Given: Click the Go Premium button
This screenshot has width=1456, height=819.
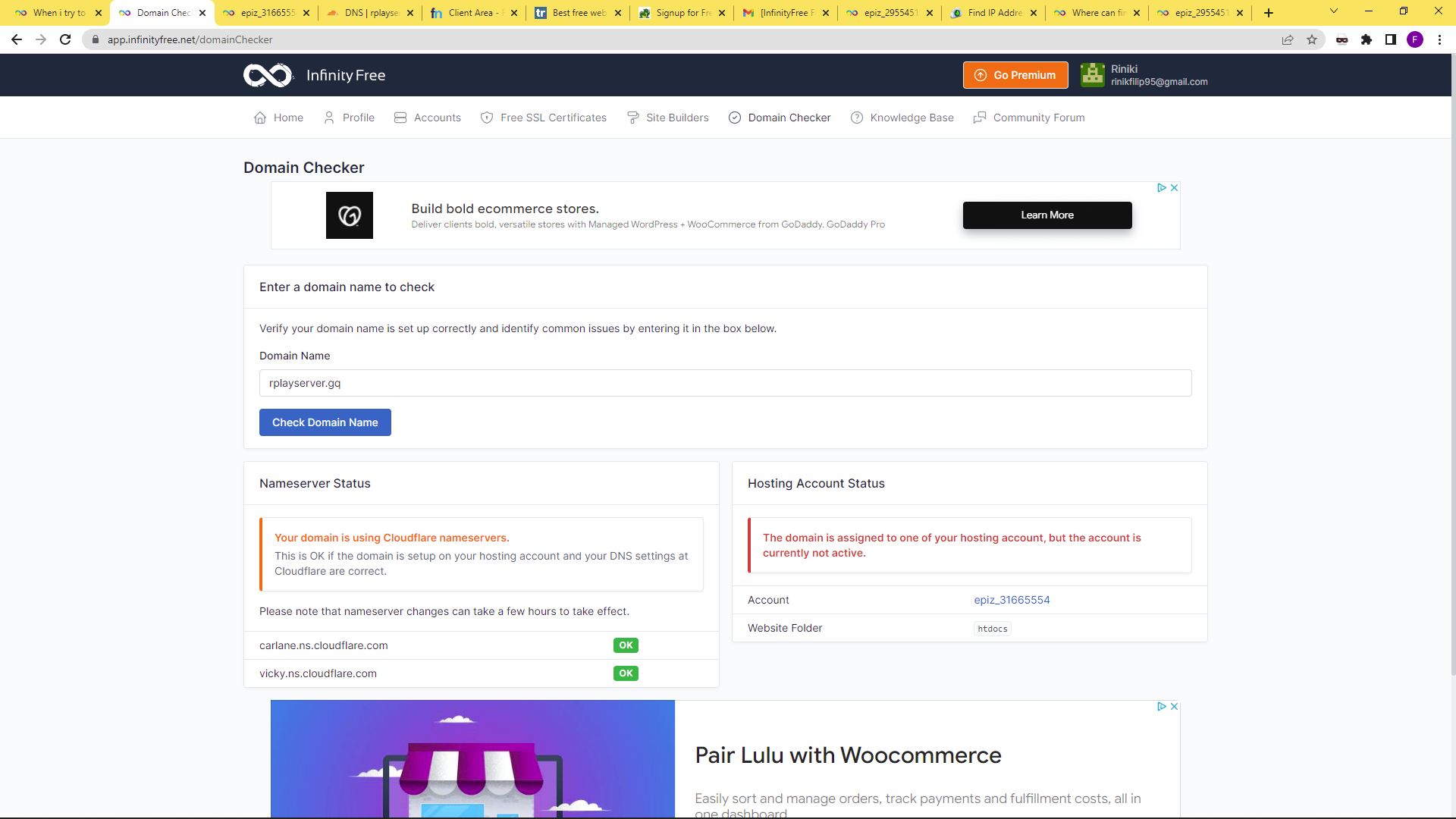Looking at the screenshot, I should click(x=1015, y=75).
